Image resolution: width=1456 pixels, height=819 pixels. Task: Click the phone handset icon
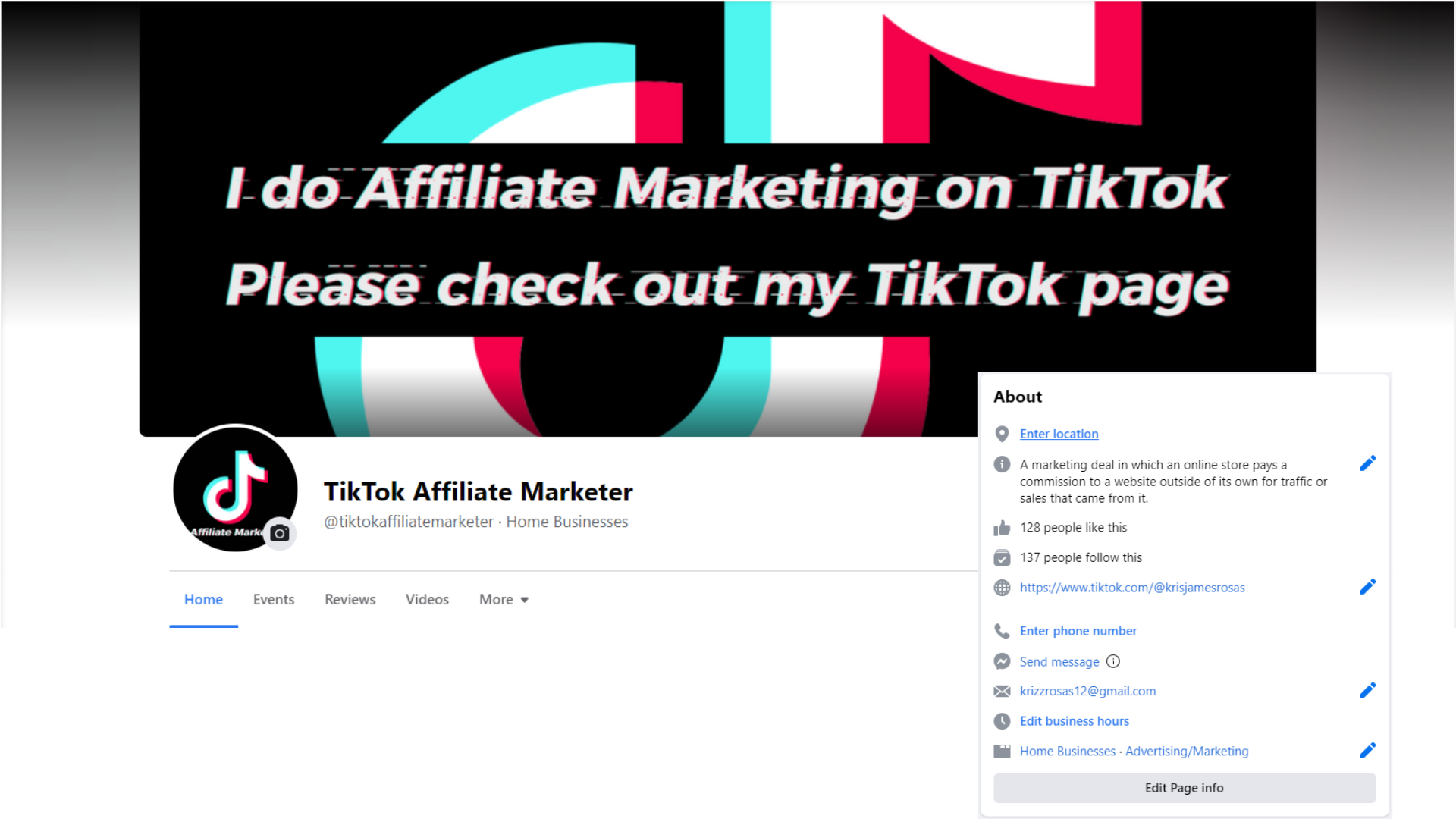click(1002, 631)
